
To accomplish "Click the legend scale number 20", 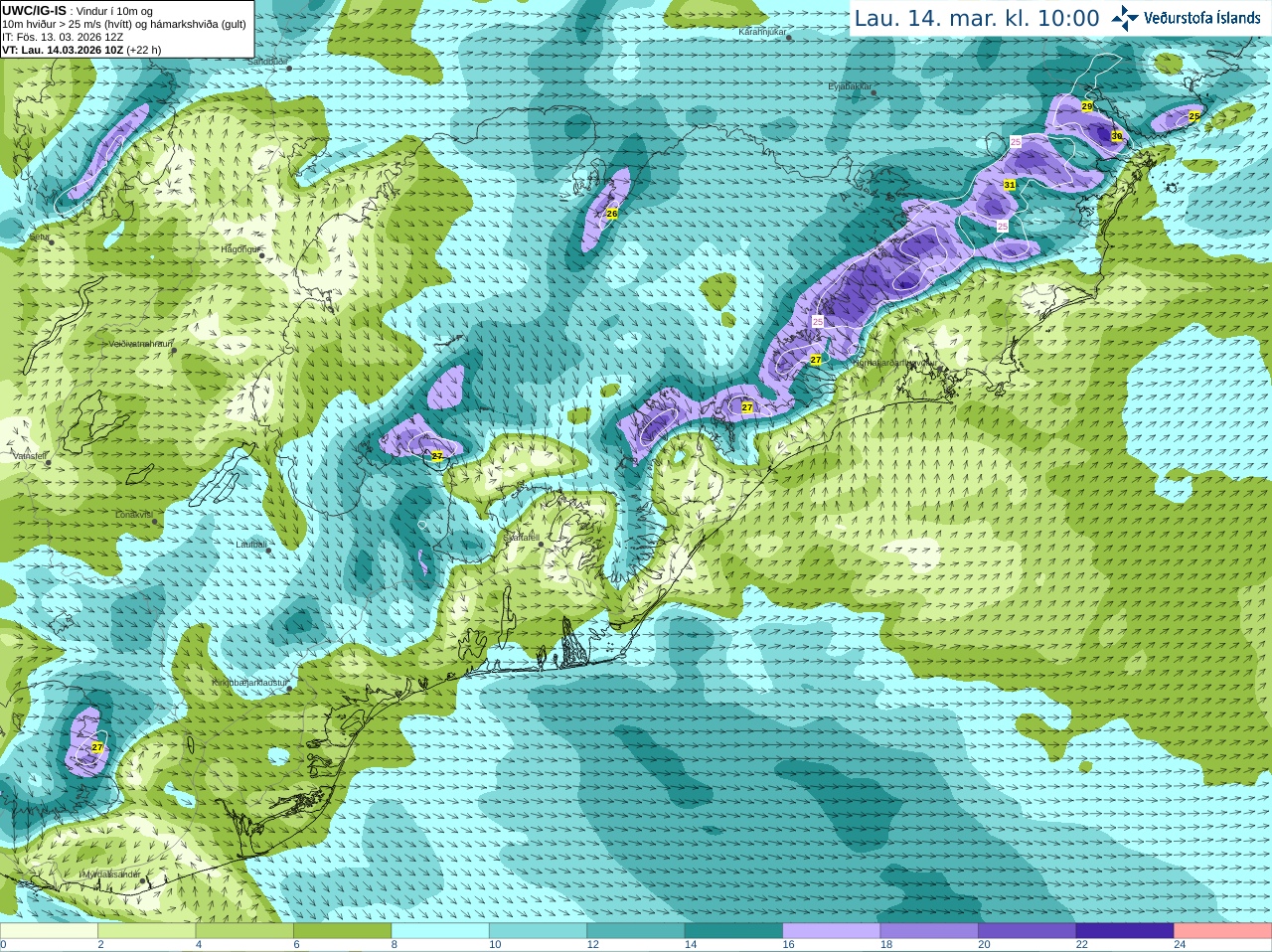I will click(x=985, y=945).
